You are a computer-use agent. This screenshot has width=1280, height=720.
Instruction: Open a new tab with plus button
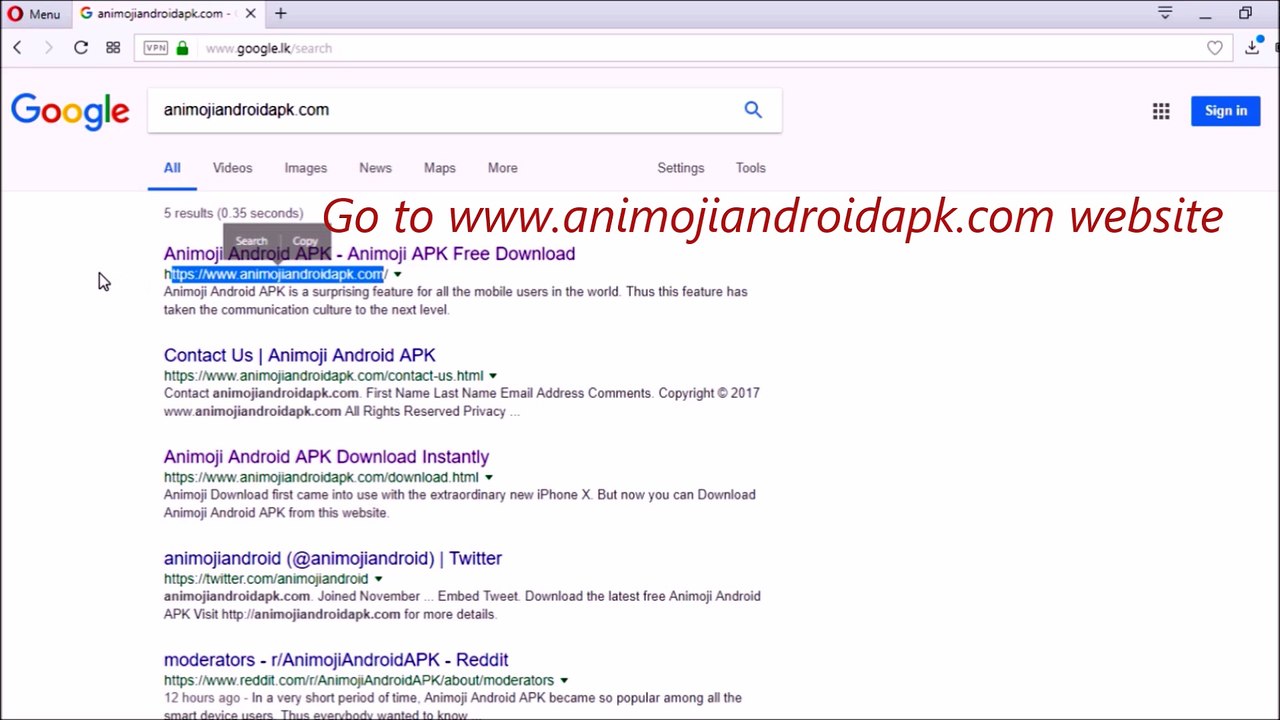click(x=281, y=14)
